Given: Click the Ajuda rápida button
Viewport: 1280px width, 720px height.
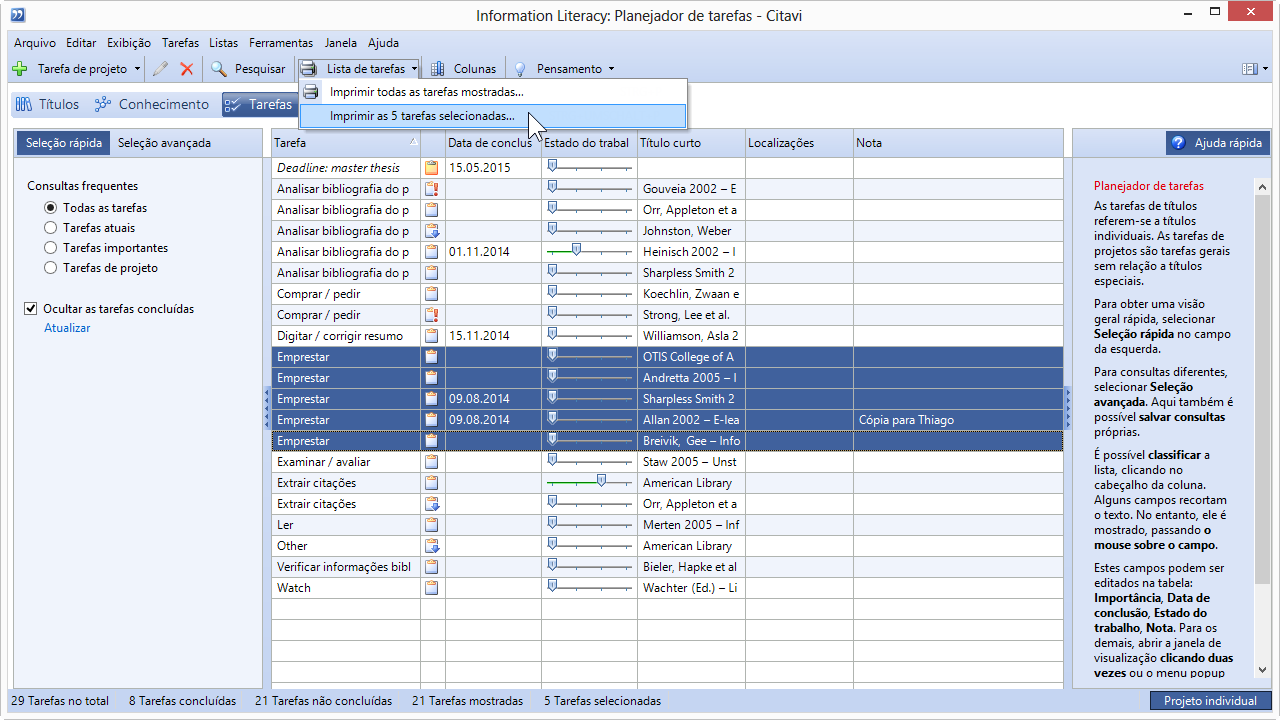Looking at the screenshot, I should 1217,143.
